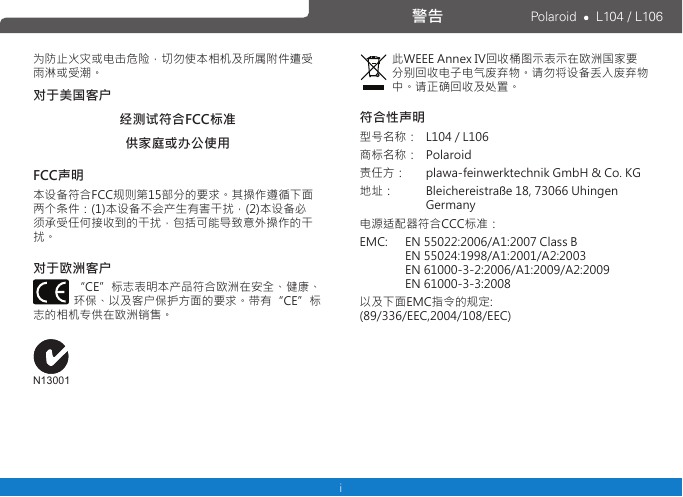The width and height of the screenshot is (683, 497).
Task: Click the word Germany
Action: click(450, 205)
